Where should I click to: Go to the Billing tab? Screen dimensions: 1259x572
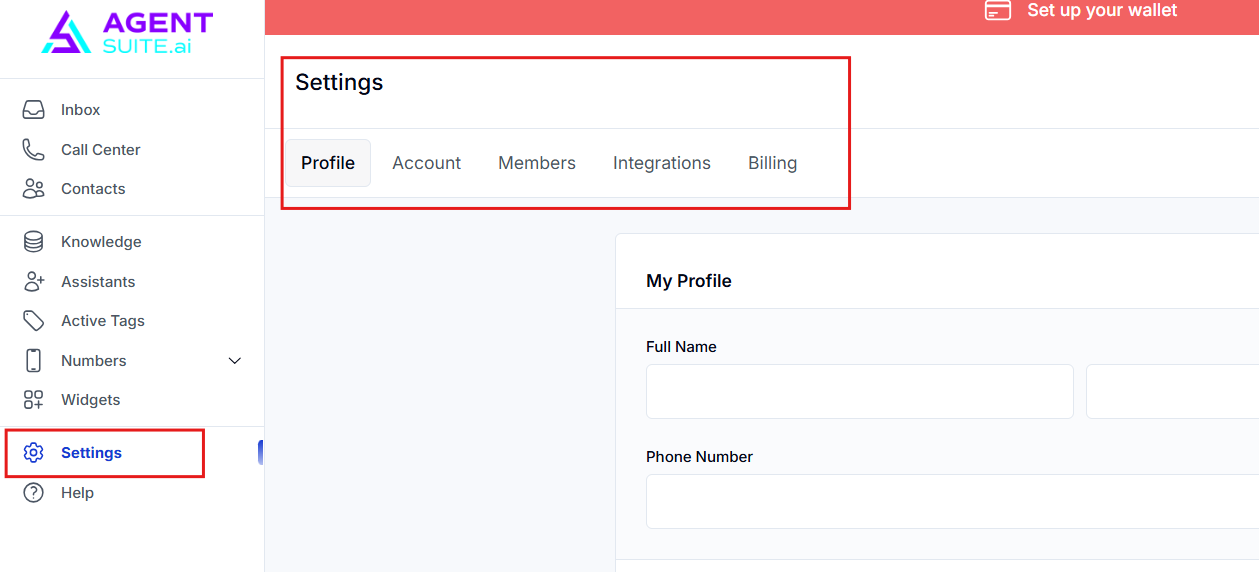pyautogui.click(x=773, y=163)
